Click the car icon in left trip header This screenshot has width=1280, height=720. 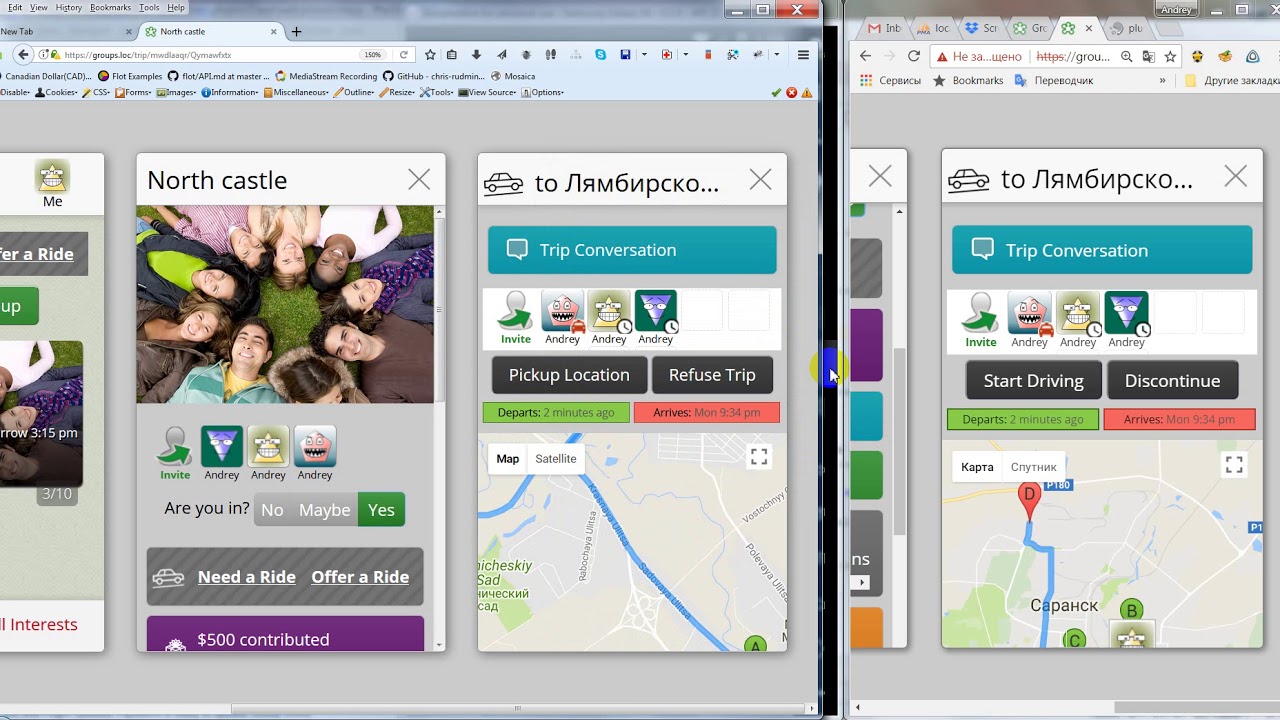tap(504, 183)
